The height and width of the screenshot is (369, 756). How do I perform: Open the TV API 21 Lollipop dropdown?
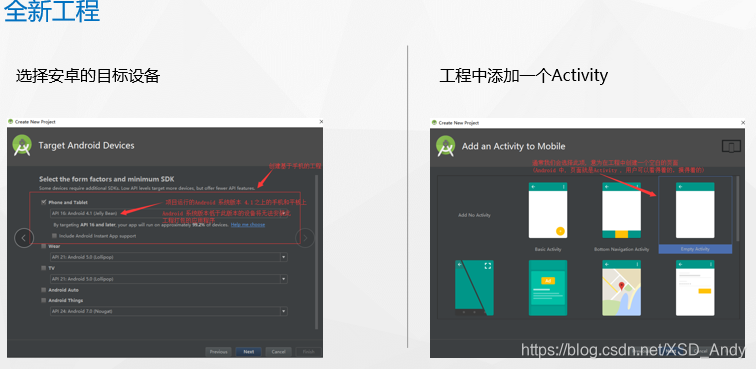(169, 279)
